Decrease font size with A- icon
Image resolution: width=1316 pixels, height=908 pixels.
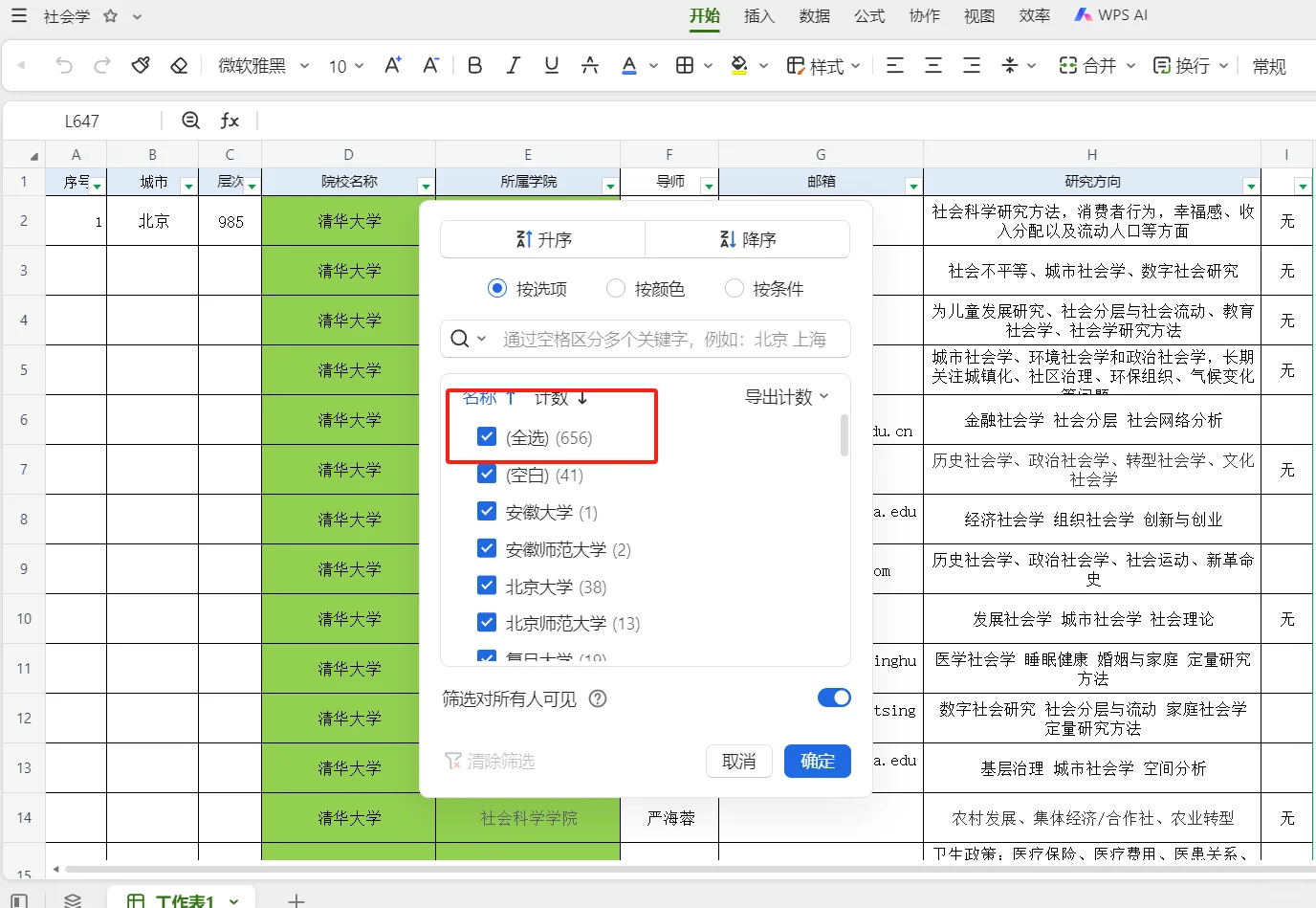(430, 65)
